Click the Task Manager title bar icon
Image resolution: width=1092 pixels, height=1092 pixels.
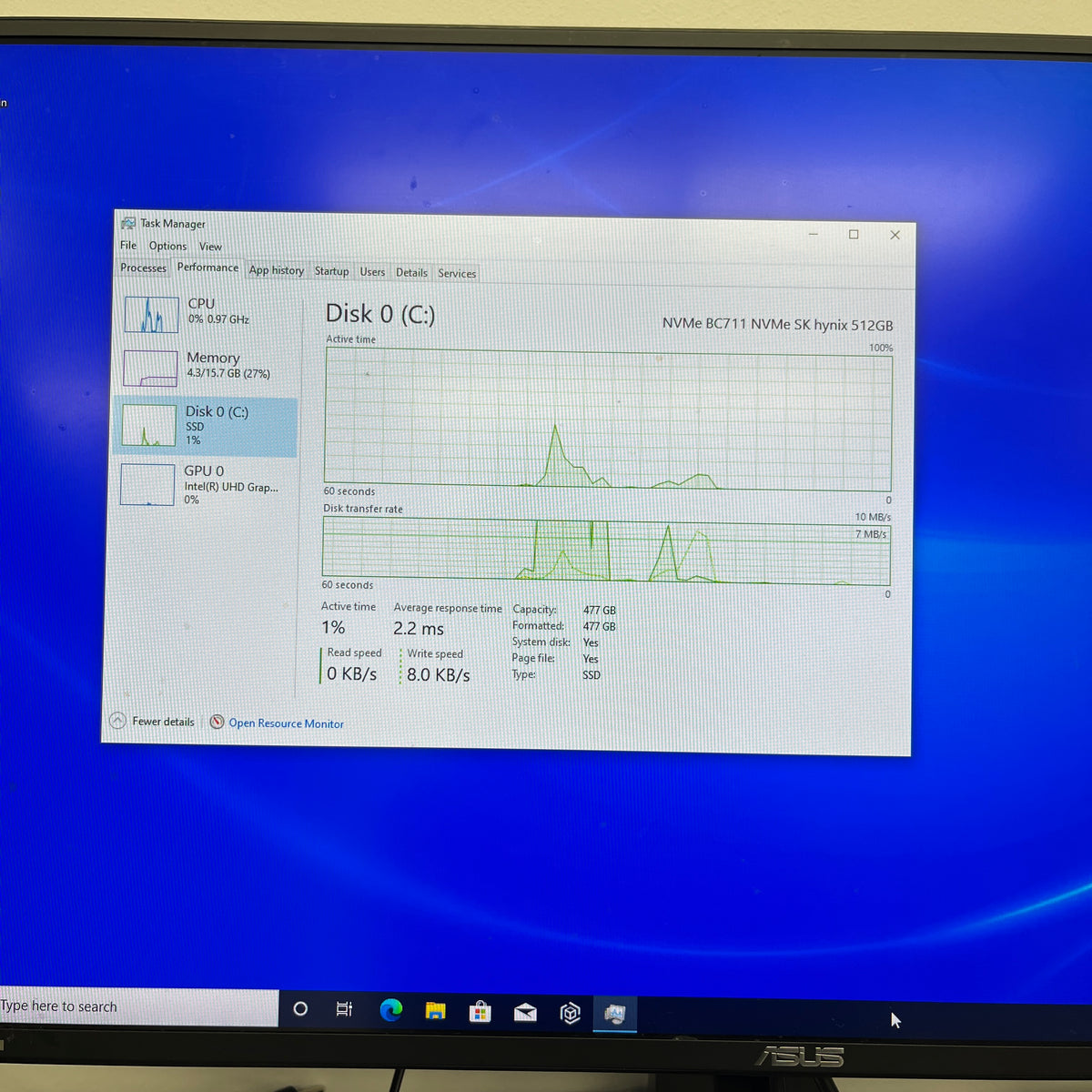pos(128,223)
